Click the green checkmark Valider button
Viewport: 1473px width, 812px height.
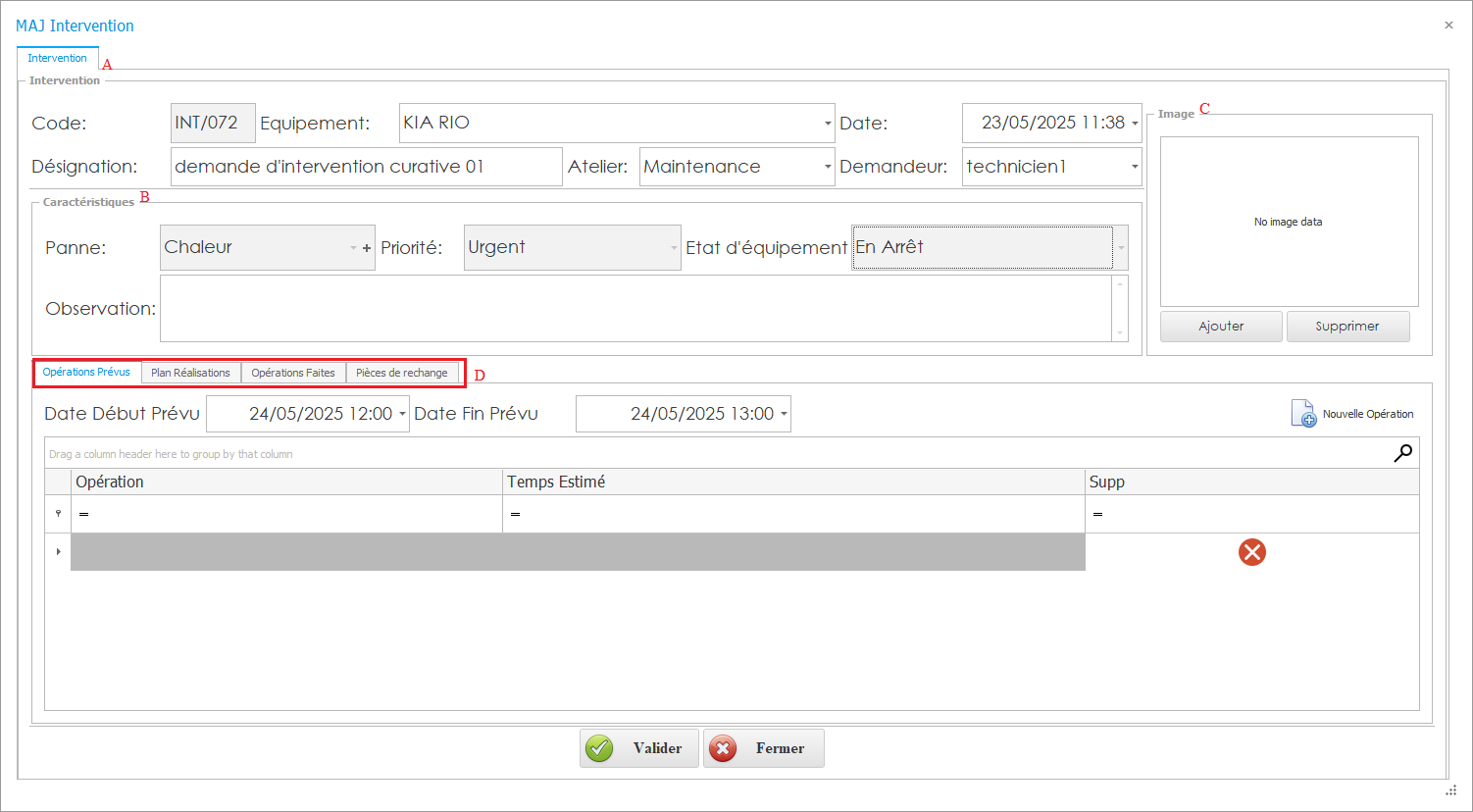pos(638,748)
